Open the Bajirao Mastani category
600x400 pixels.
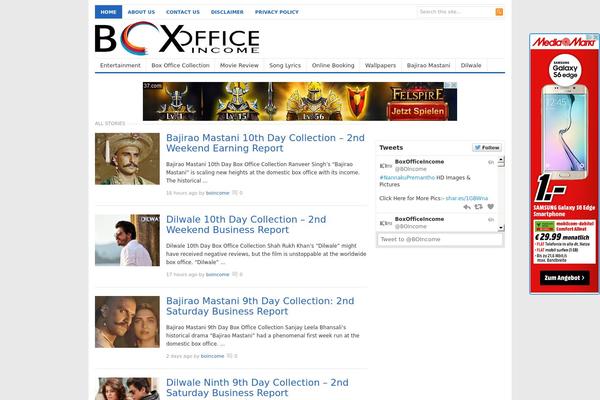[x=428, y=65]
